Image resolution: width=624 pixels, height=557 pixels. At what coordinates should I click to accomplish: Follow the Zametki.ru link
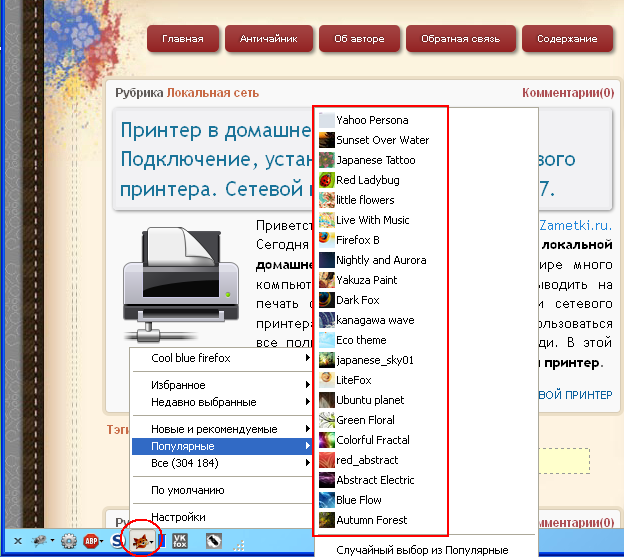(575, 225)
